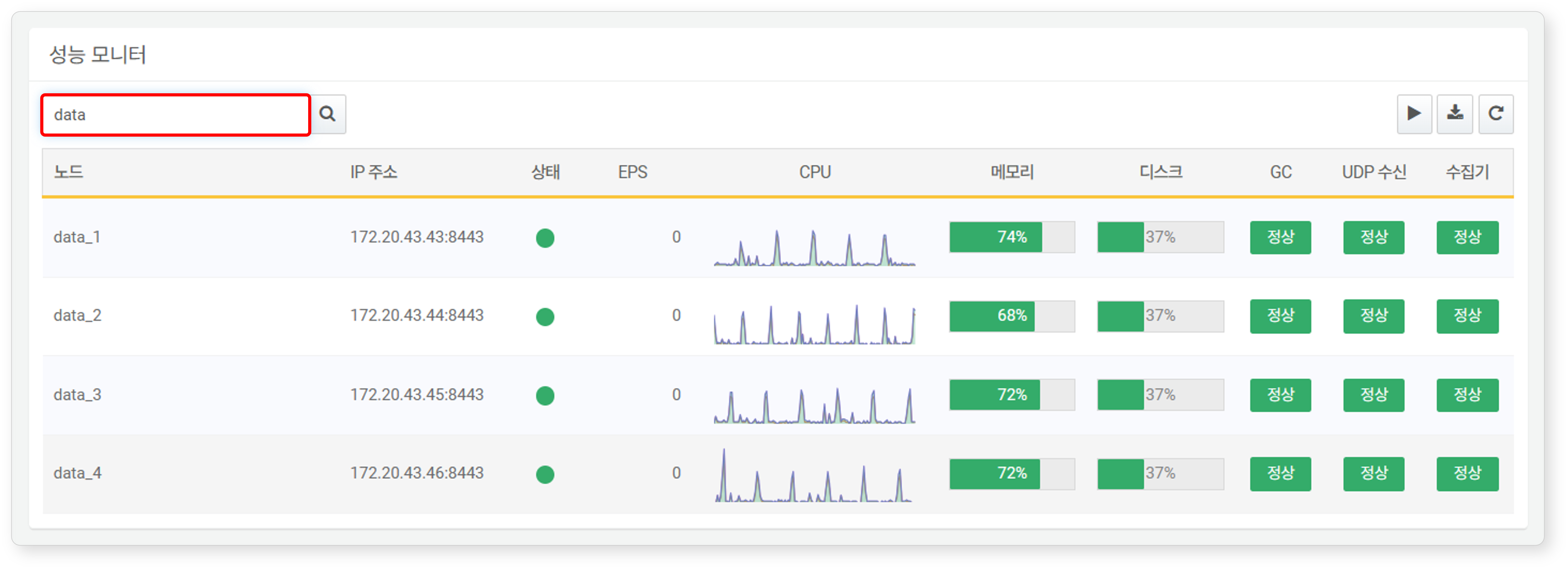Click the 37% disk bar for data_4
This screenshot has width=1568, height=569.
[1160, 474]
